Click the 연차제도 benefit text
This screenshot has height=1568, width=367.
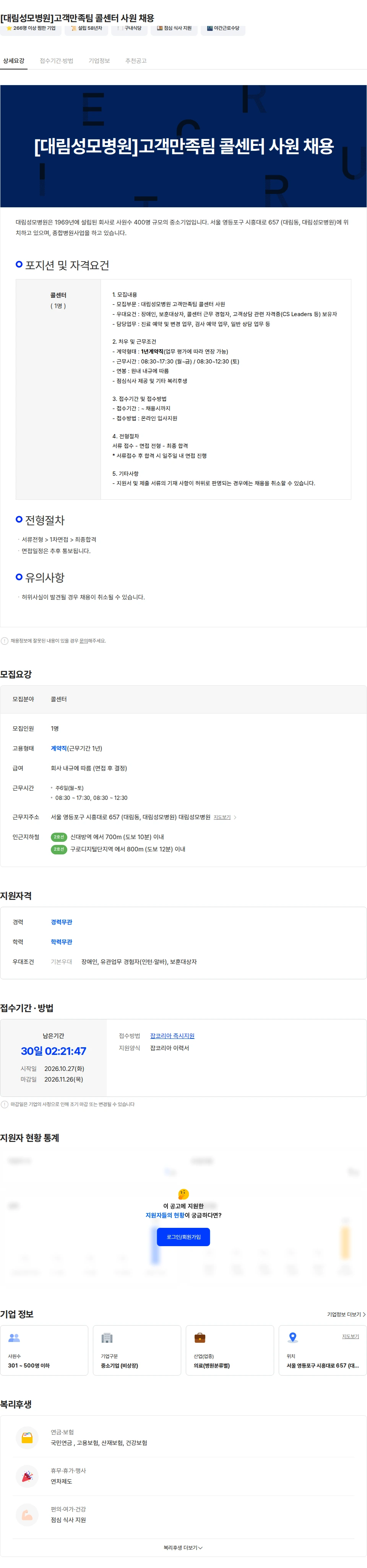(61, 1481)
